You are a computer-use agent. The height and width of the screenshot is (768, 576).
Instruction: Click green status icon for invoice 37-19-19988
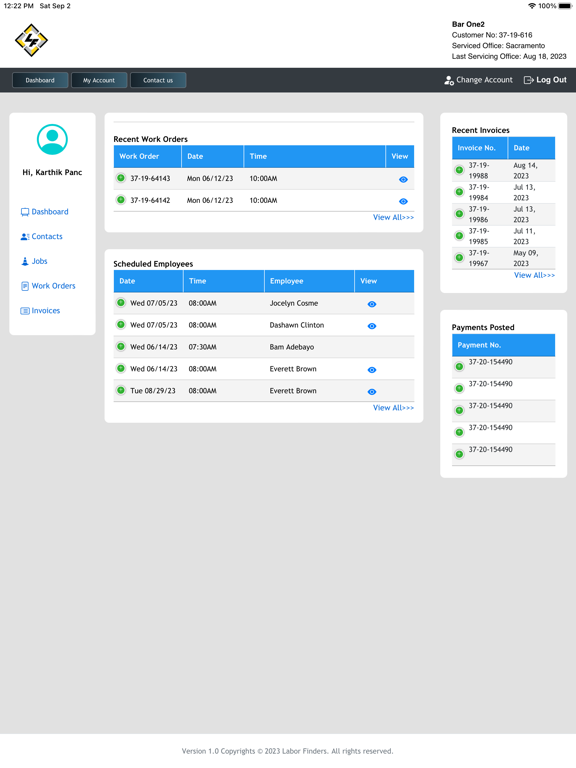pos(459,170)
